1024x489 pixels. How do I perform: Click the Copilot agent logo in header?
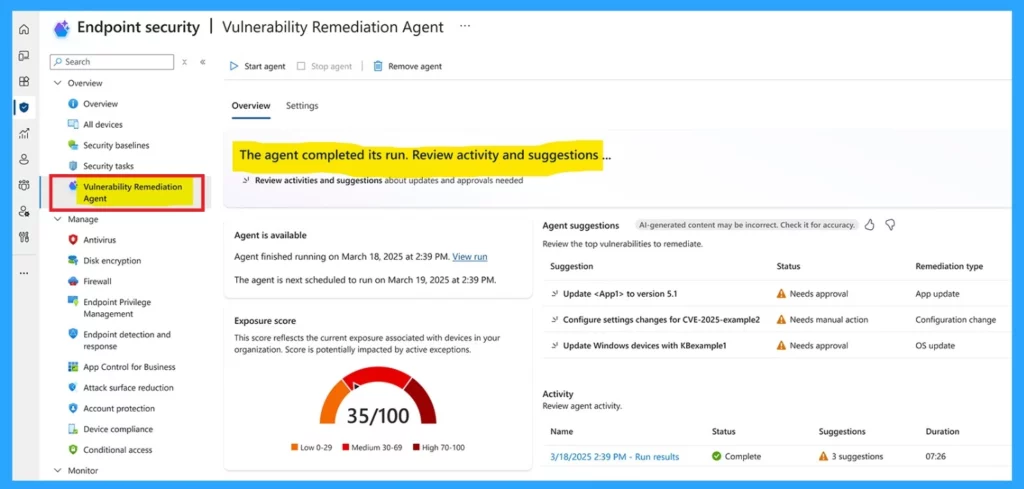(62, 28)
